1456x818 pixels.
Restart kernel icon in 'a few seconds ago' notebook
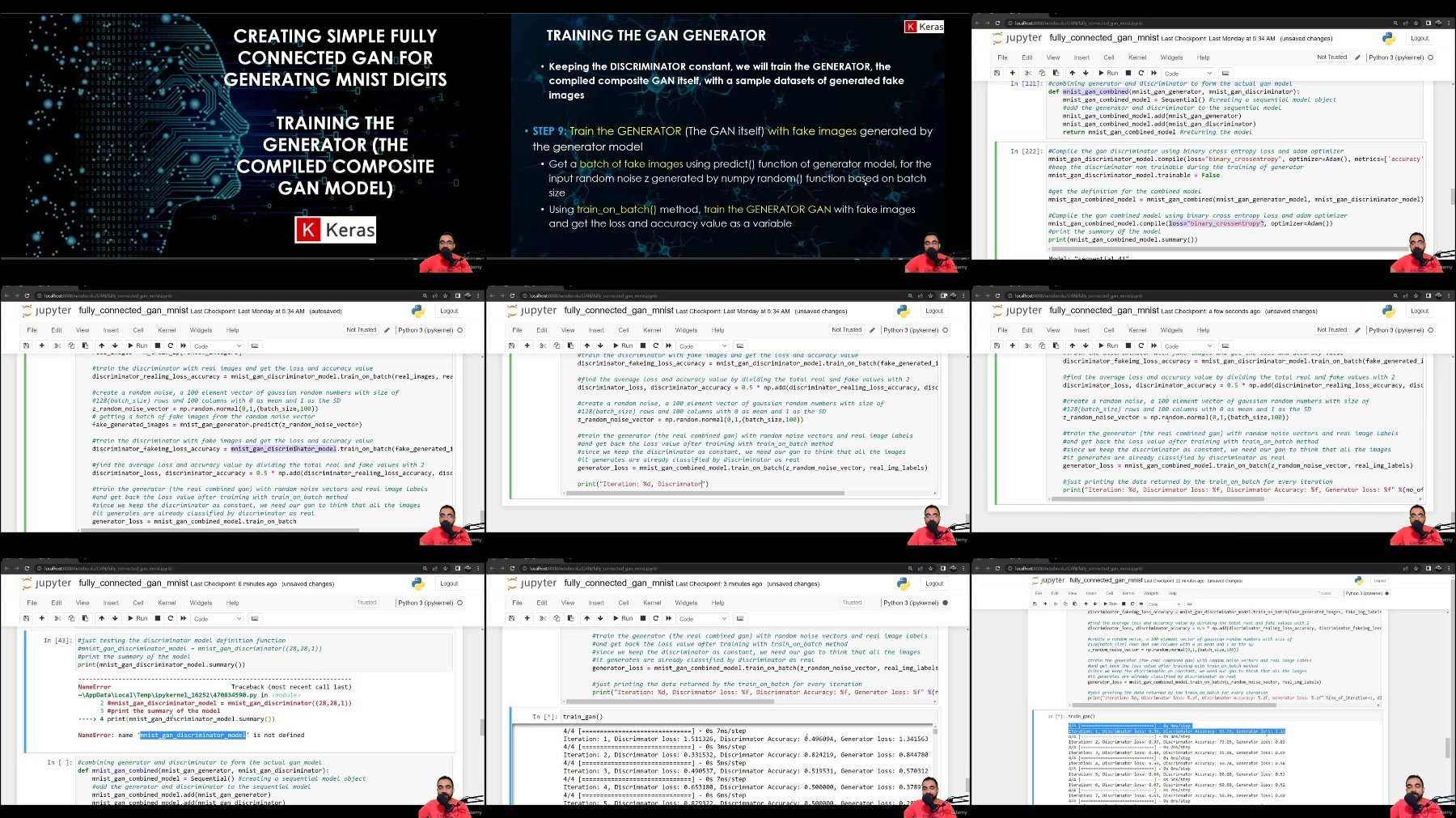(1141, 345)
